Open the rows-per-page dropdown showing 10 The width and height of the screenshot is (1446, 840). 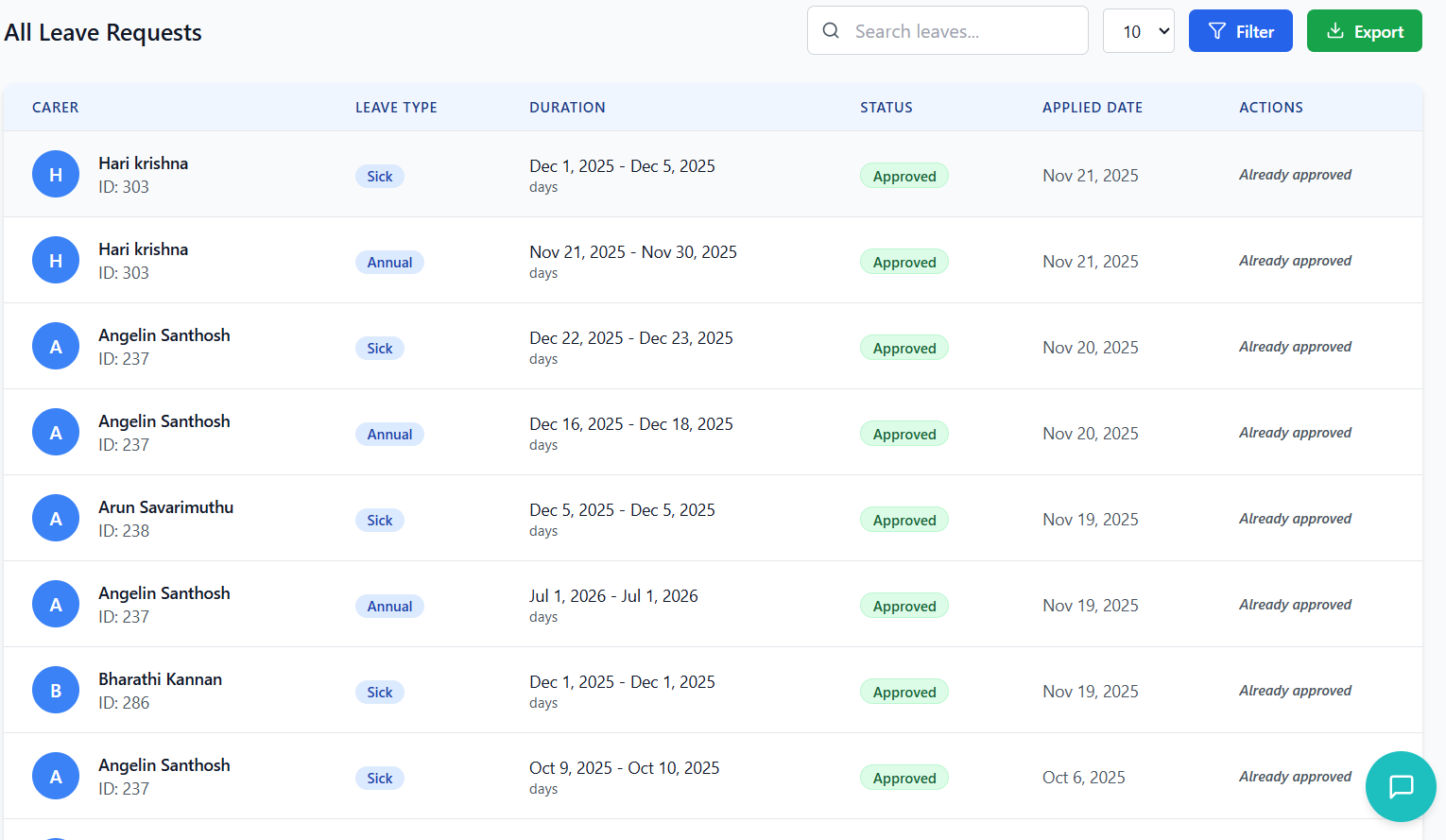tap(1138, 31)
